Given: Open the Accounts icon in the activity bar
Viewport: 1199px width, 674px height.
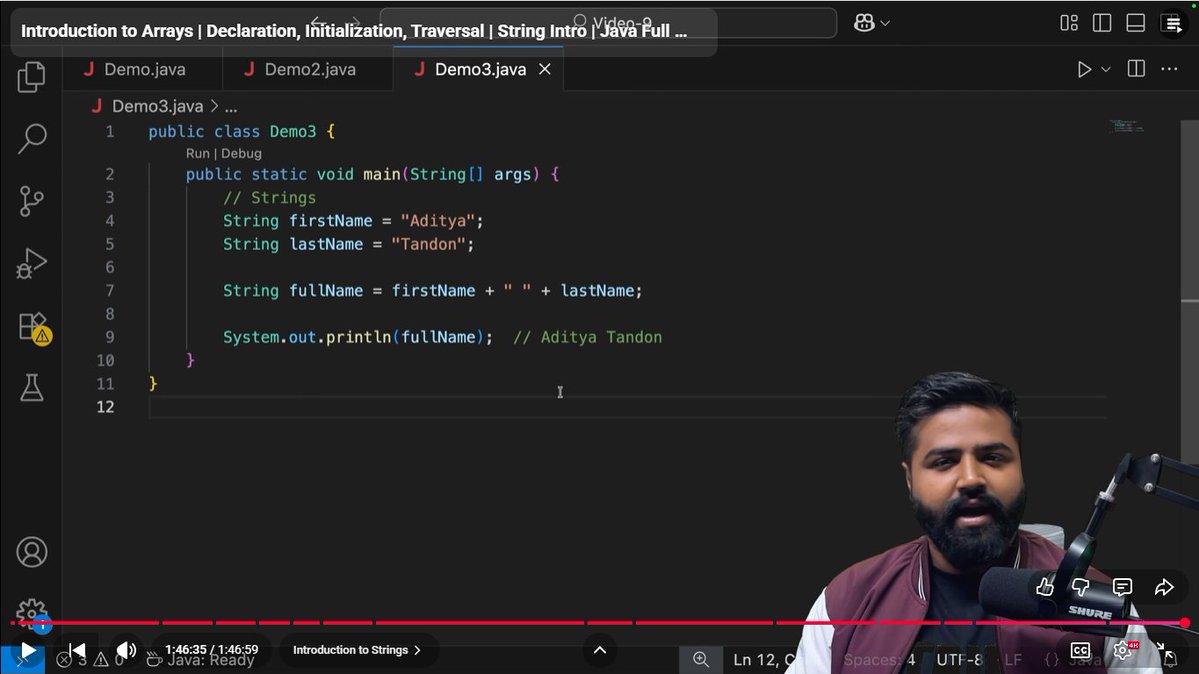Looking at the screenshot, I should pos(31,552).
